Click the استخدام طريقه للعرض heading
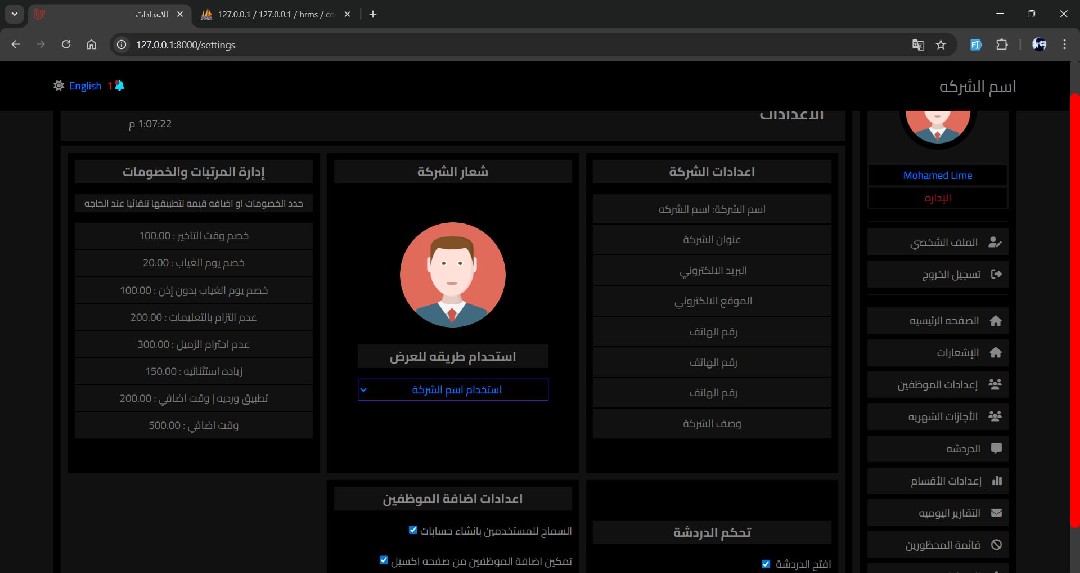 coord(453,357)
